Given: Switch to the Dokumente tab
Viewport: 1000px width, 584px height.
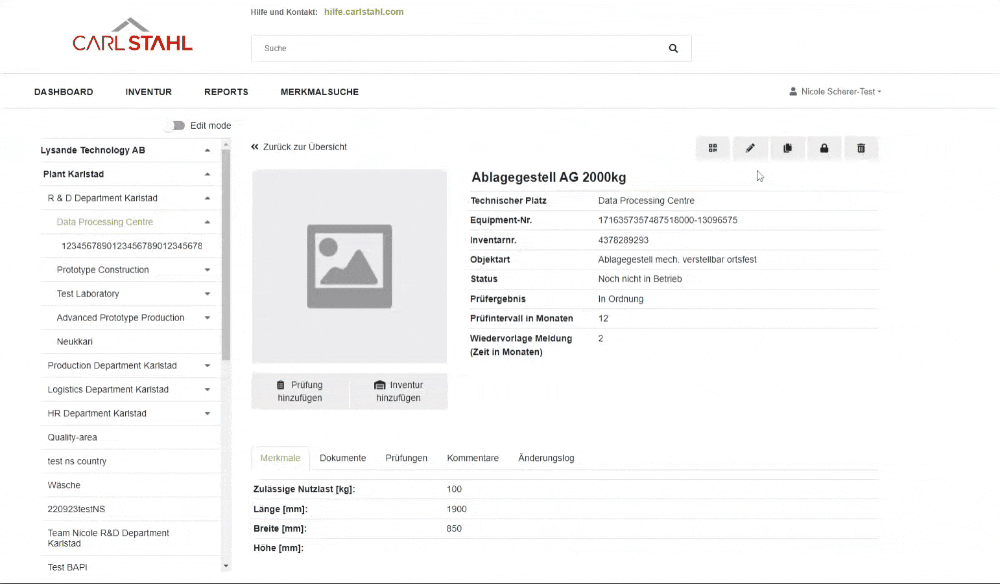Looking at the screenshot, I should pos(342,458).
